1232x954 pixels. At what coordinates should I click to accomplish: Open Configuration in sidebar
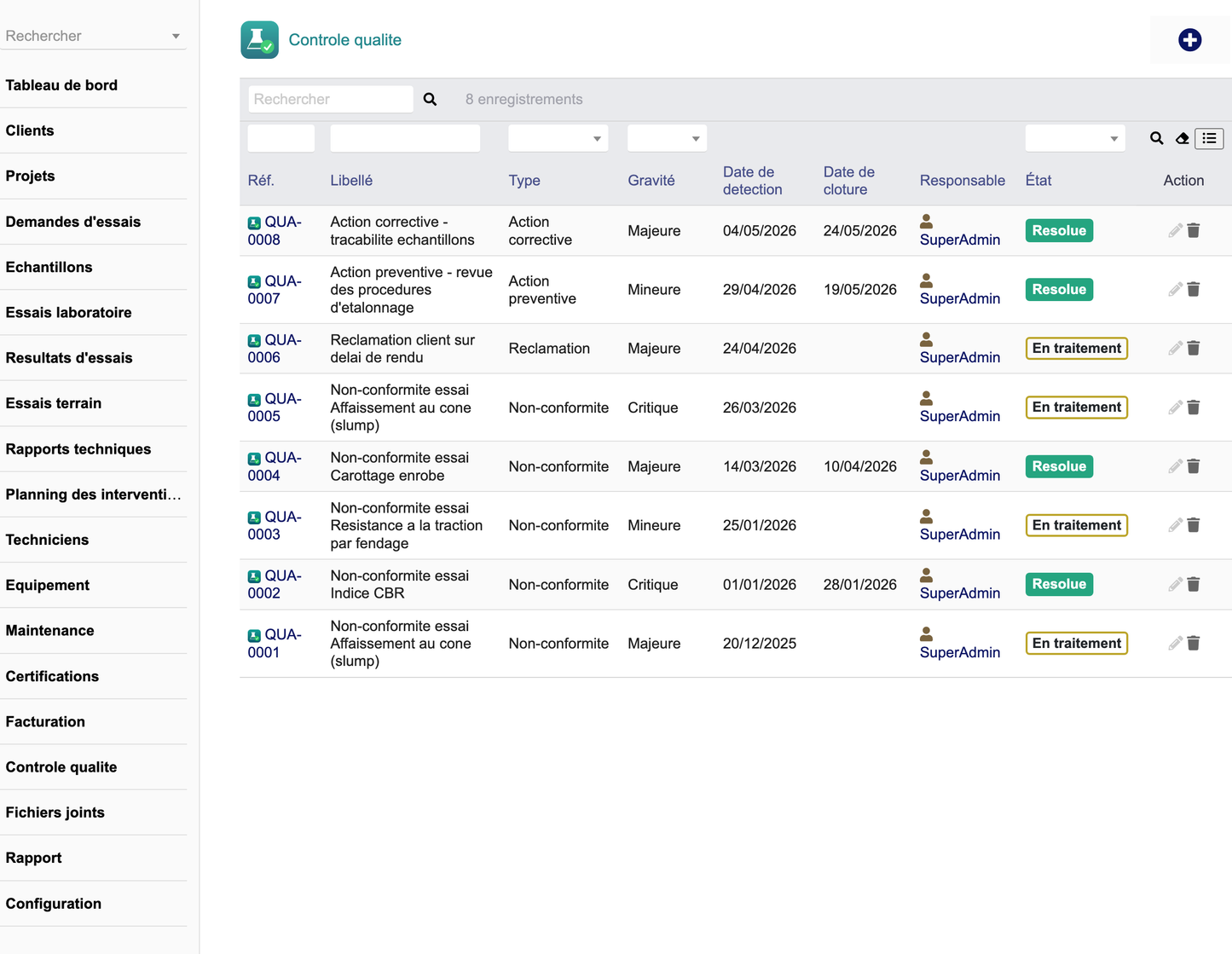[54, 904]
